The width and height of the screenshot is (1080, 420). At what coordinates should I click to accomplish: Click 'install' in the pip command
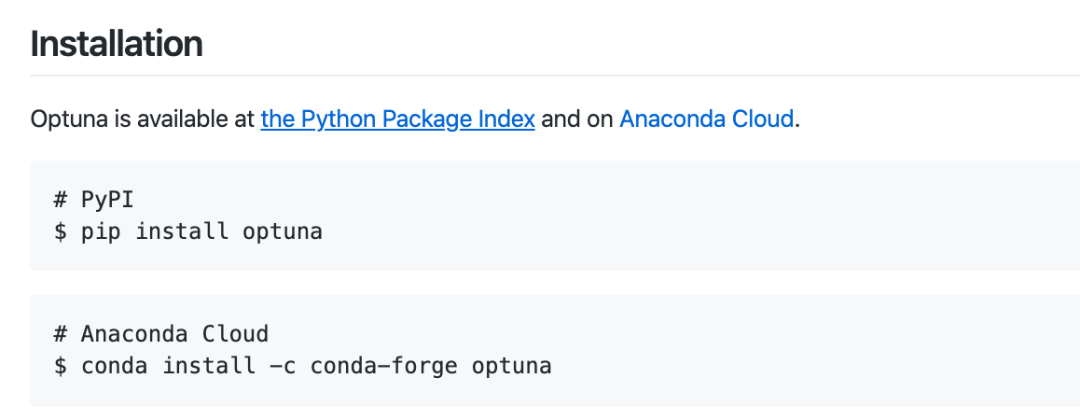(x=182, y=232)
